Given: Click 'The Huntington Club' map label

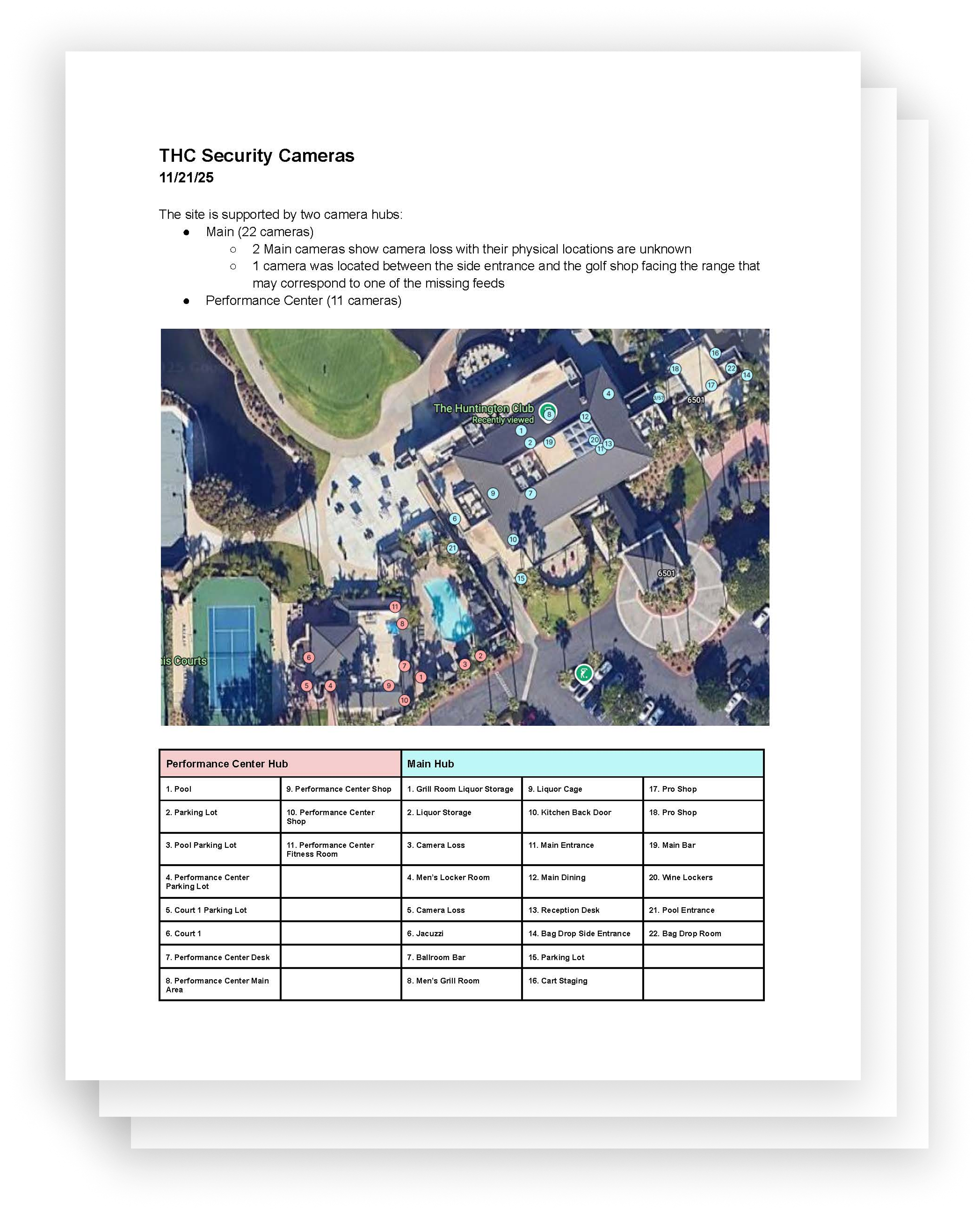Looking at the screenshot, I should point(483,408).
